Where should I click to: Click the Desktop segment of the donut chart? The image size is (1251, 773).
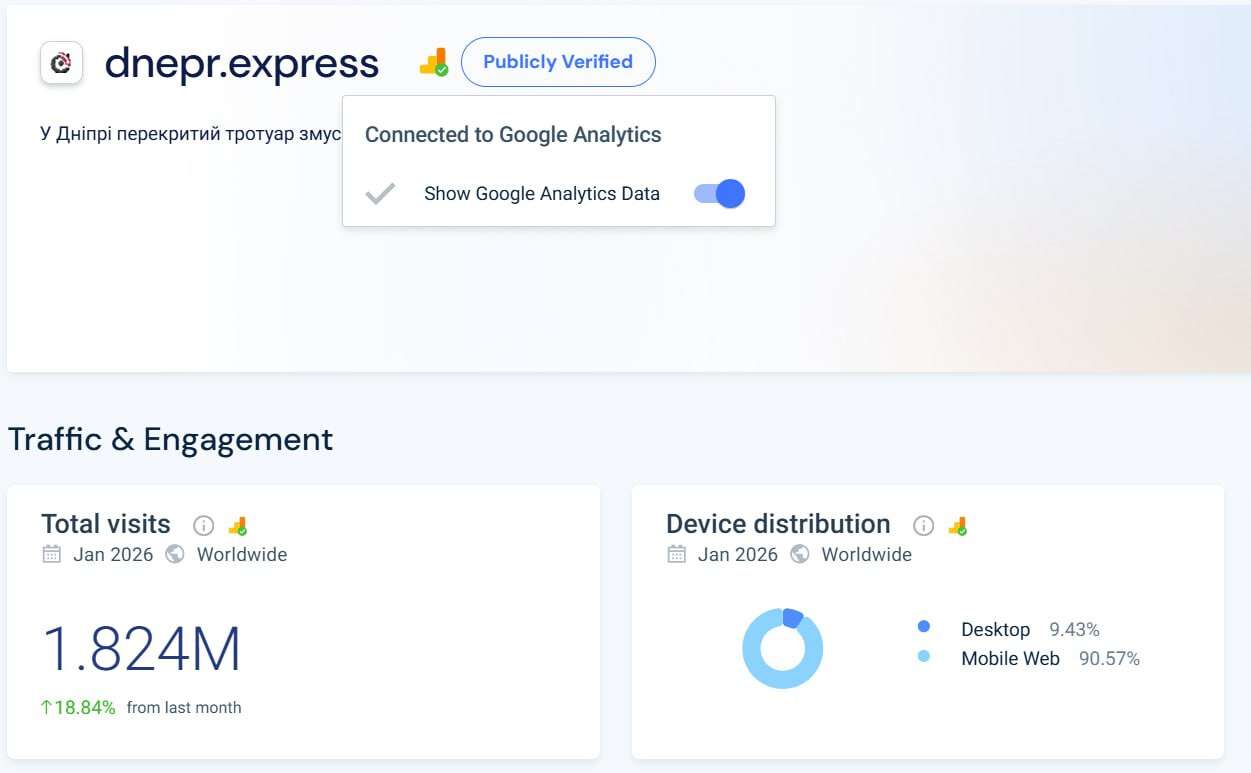coord(792,618)
